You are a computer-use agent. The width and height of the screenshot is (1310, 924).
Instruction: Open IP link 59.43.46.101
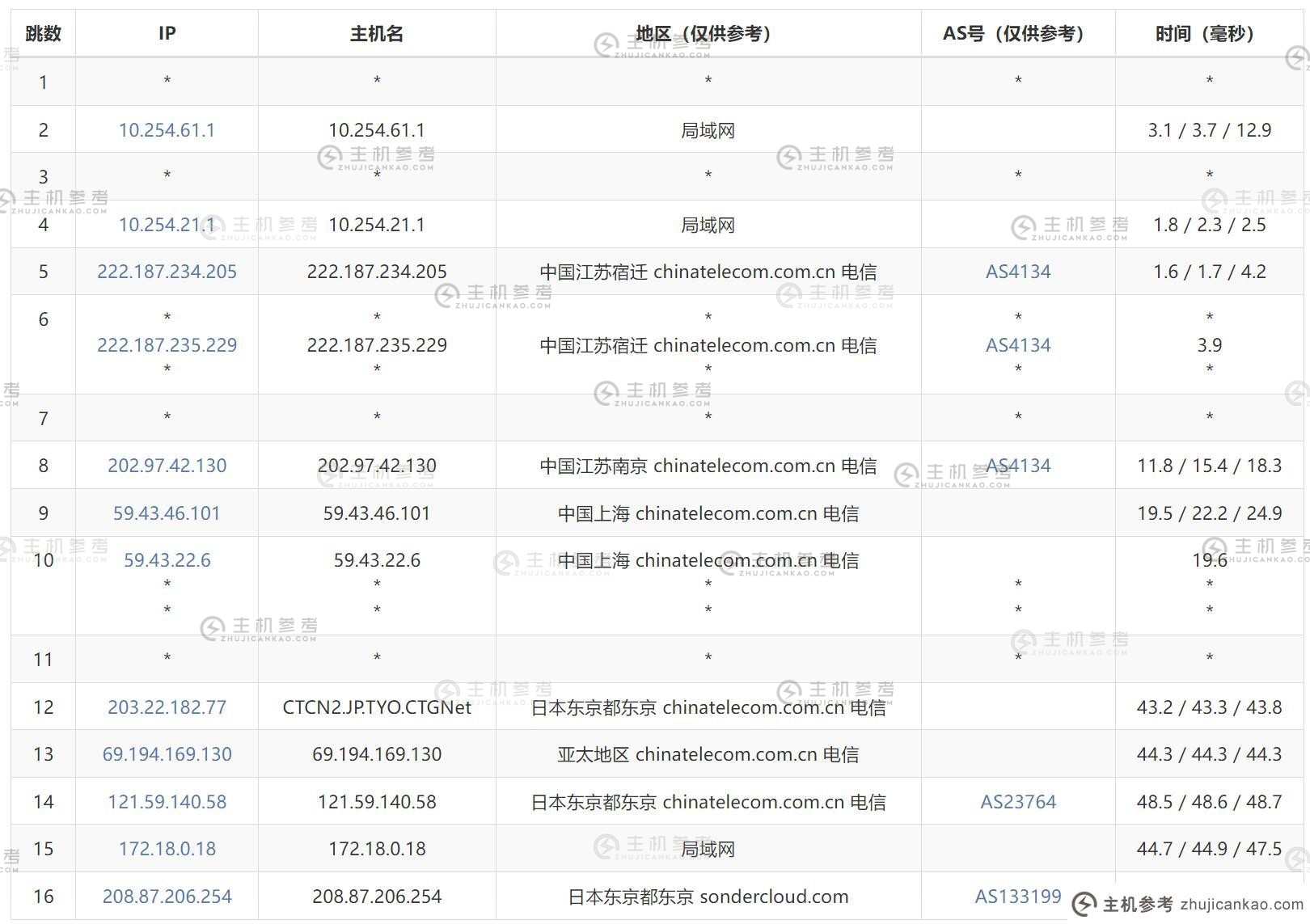(x=167, y=513)
